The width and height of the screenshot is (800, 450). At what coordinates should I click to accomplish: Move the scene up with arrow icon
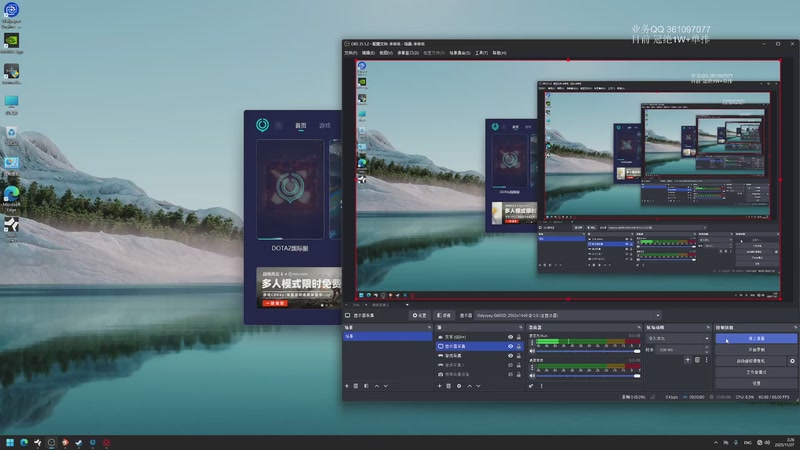coord(377,386)
